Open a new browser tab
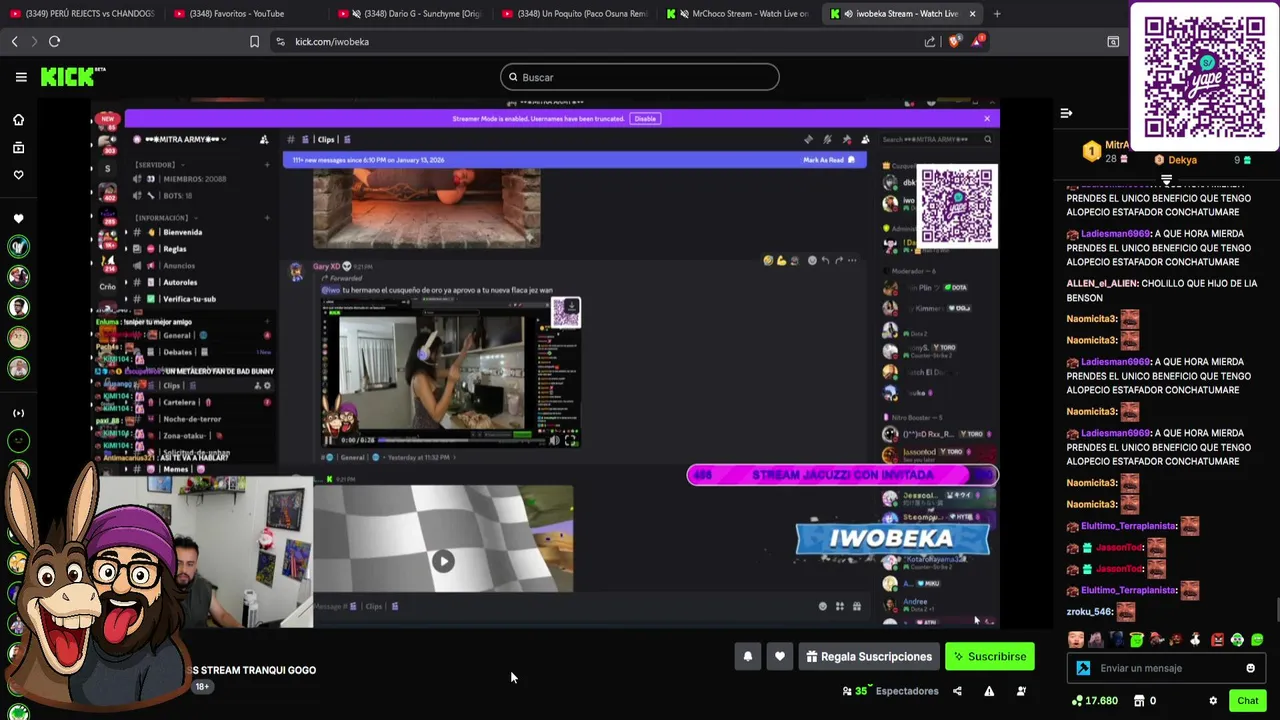 click(x=997, y=14)
